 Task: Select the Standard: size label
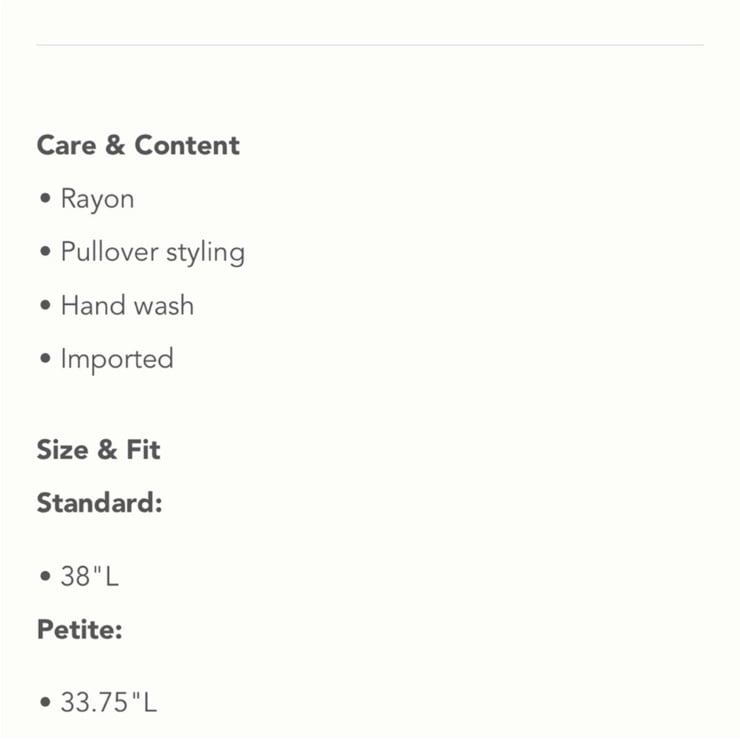pos(100,503)
